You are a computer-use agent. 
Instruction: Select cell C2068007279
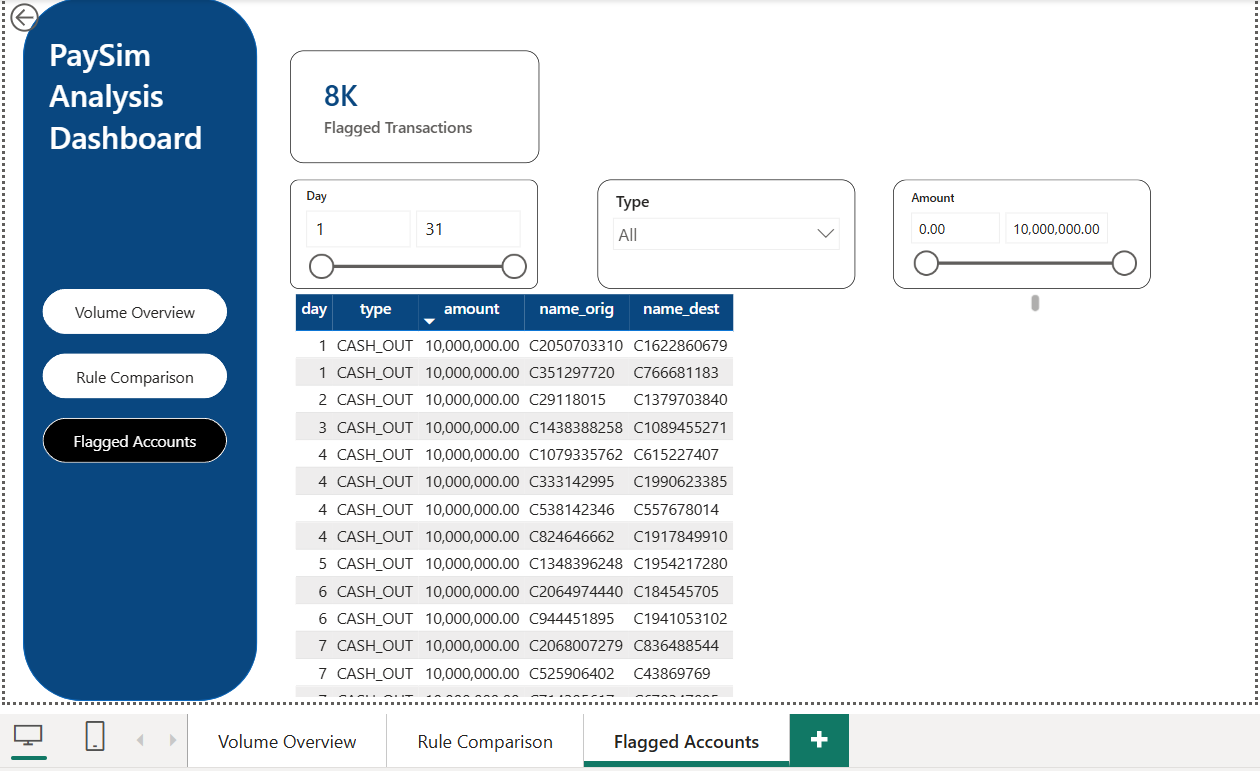coord(576,645)
